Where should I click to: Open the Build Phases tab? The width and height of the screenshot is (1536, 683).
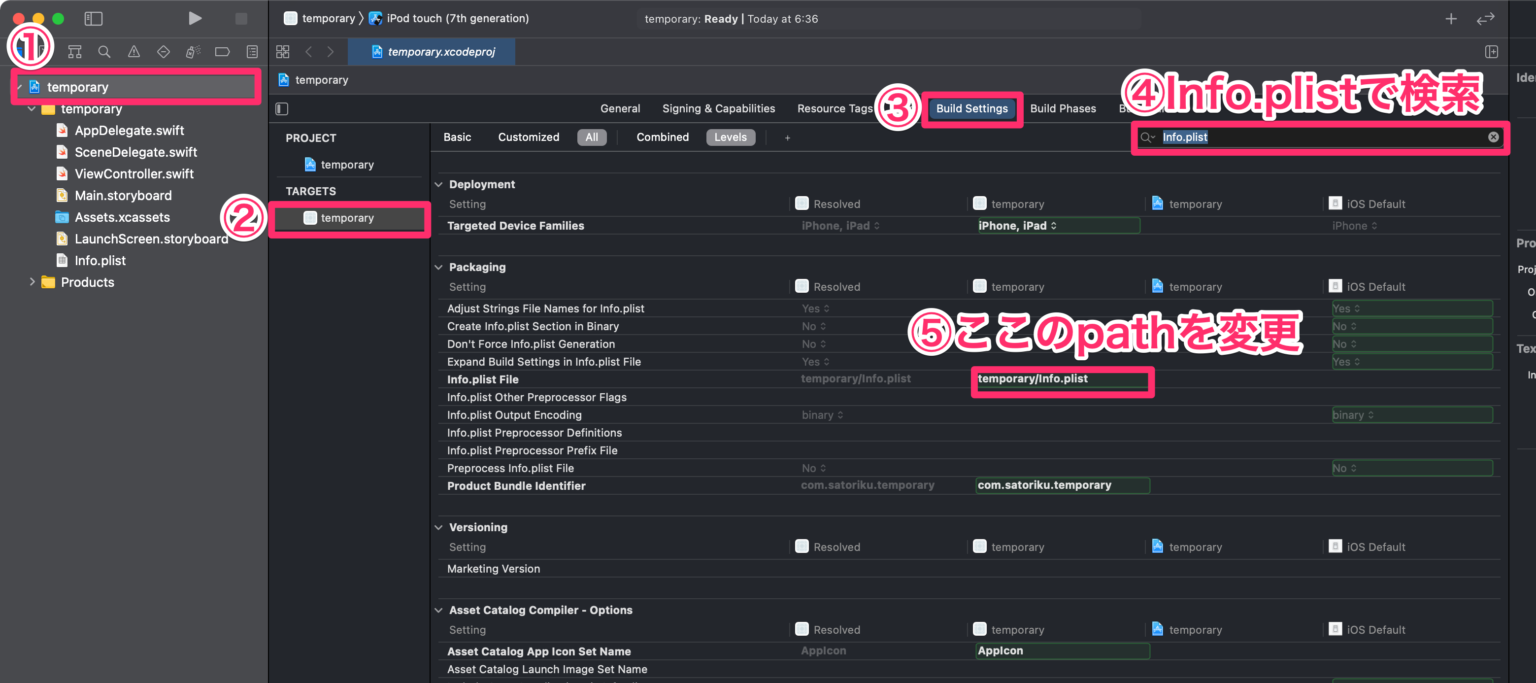(x=1063, y=108)
